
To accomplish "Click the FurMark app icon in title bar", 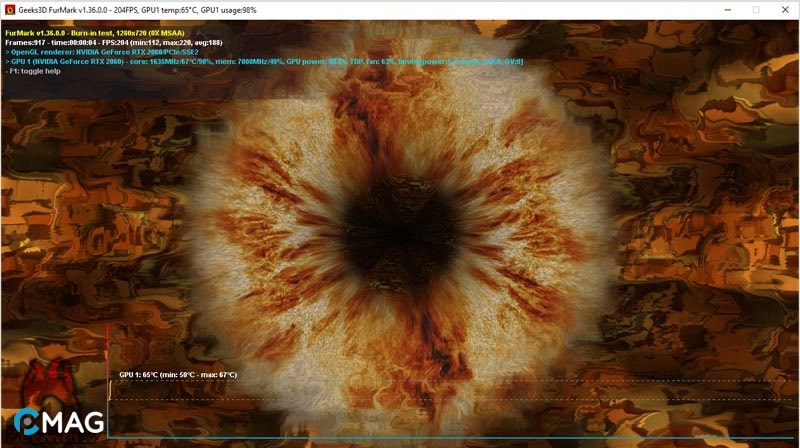I will coord(9,9).
